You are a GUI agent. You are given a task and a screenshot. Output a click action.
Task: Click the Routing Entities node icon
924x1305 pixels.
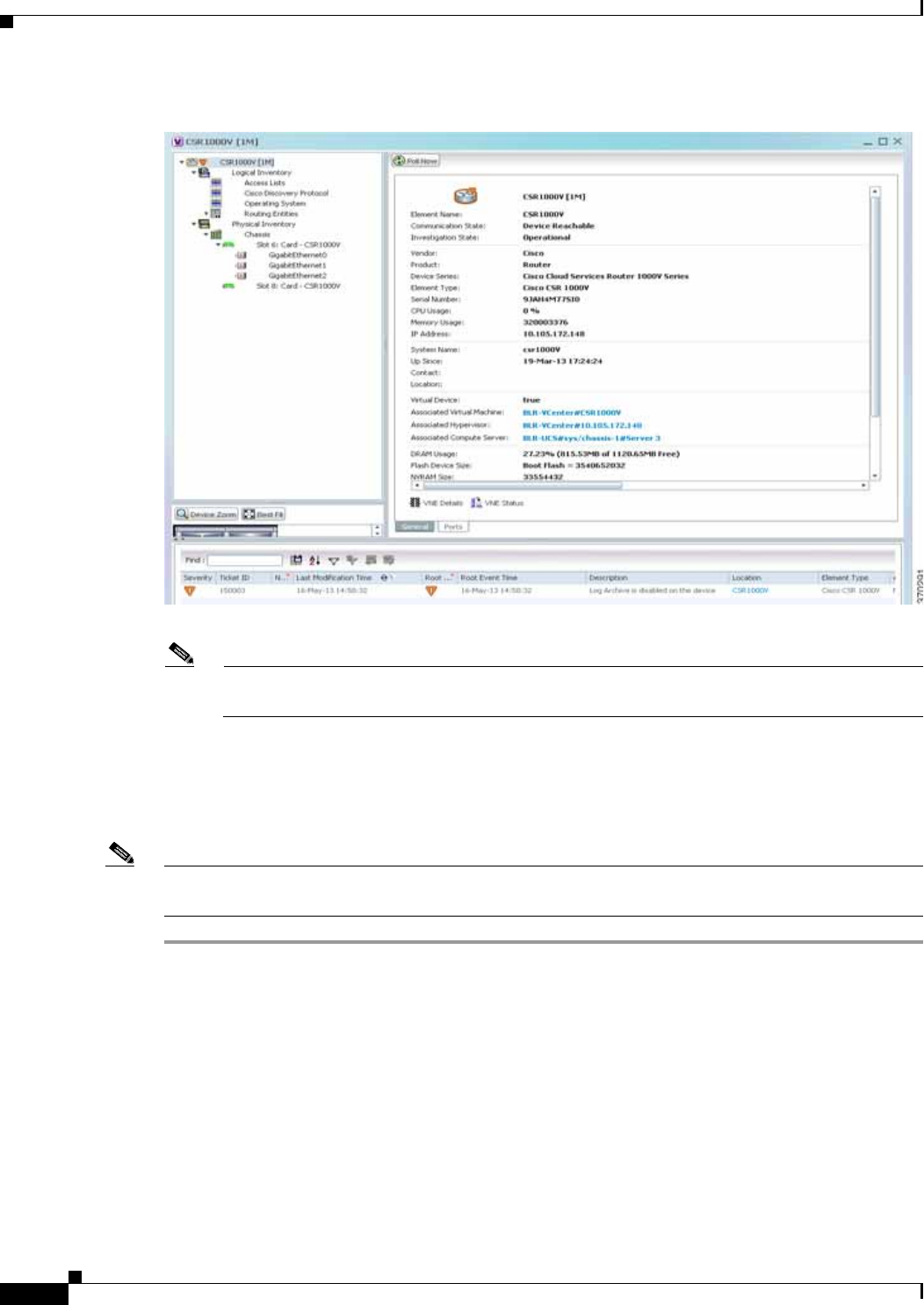pyautogui.click(x=216, y=214)
